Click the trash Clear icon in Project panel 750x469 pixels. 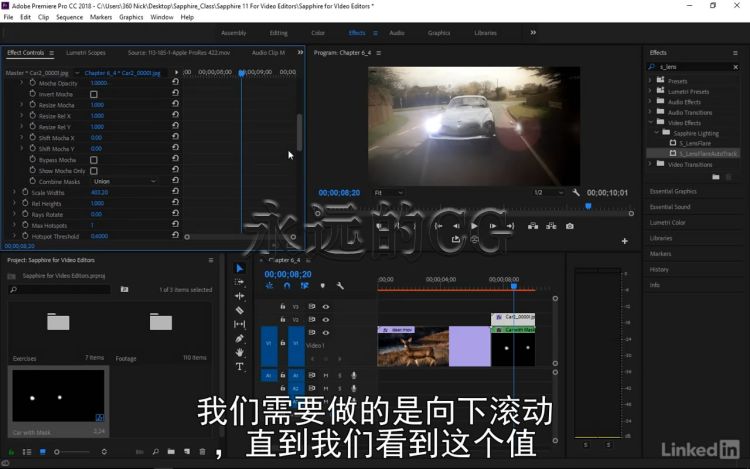tap(202, 451)
